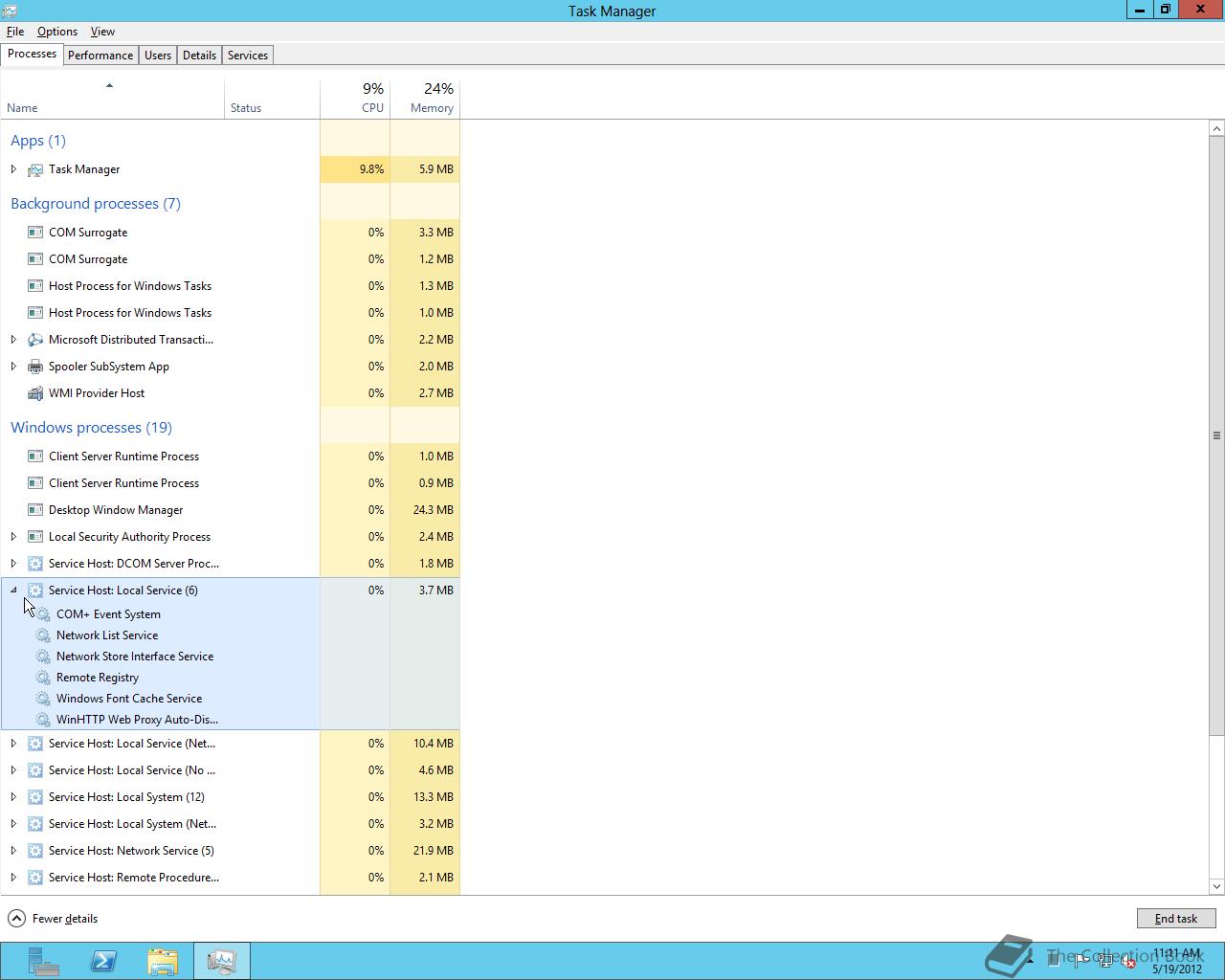Click the Fewer details link
This screenshot has height=980, width=1225.
[65, 919]
